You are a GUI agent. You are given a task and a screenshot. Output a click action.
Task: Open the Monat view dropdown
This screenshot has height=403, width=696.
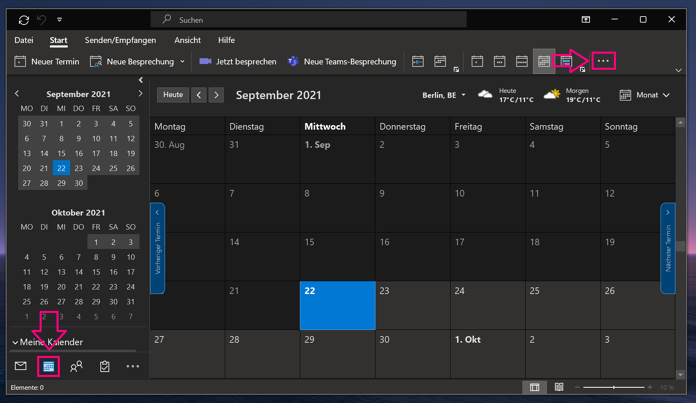tap(645, 95)
